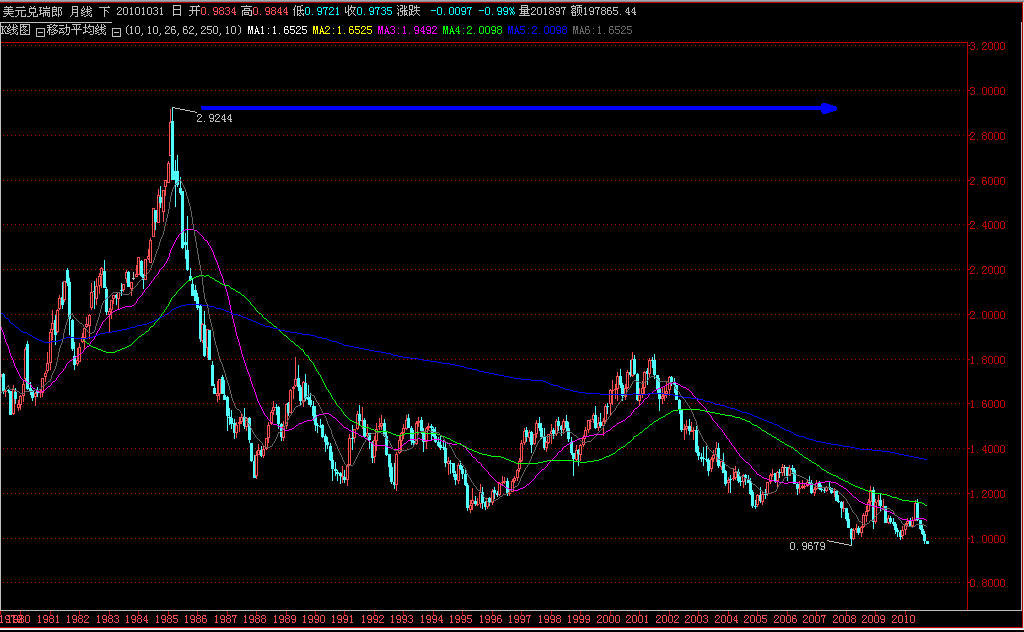The height and width of the screenshot is (632, 1024).
Task: Click the 2.9244 peak price label
Action: pos(214,118)
